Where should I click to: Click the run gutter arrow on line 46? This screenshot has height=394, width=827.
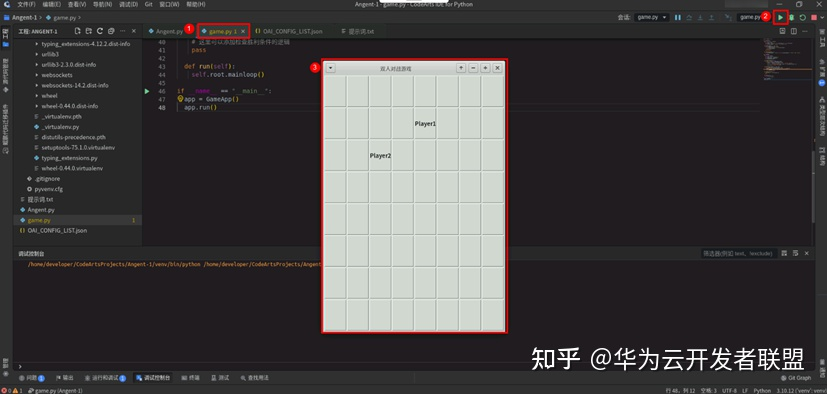tap(147, 91)
